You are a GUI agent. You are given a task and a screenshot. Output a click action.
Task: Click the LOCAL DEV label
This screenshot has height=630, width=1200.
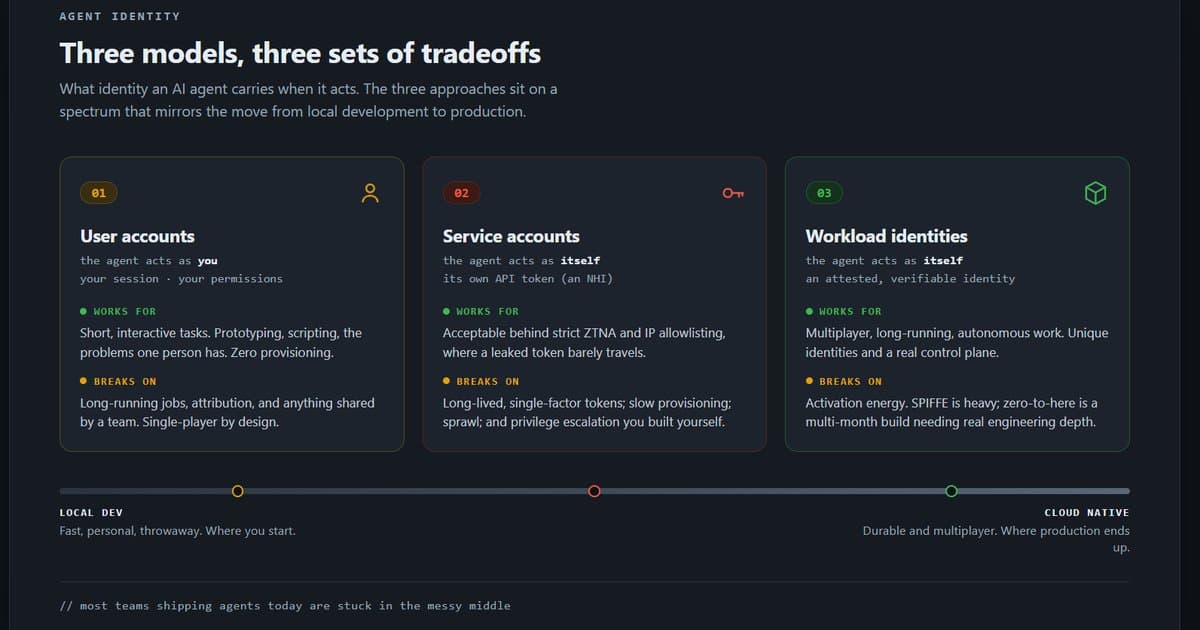tap(91, 512)
